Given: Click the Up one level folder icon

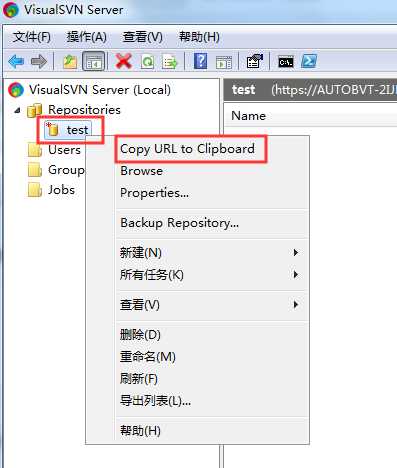Looking at the screenshot, I should pyautogui.click(x=70, y=62).
